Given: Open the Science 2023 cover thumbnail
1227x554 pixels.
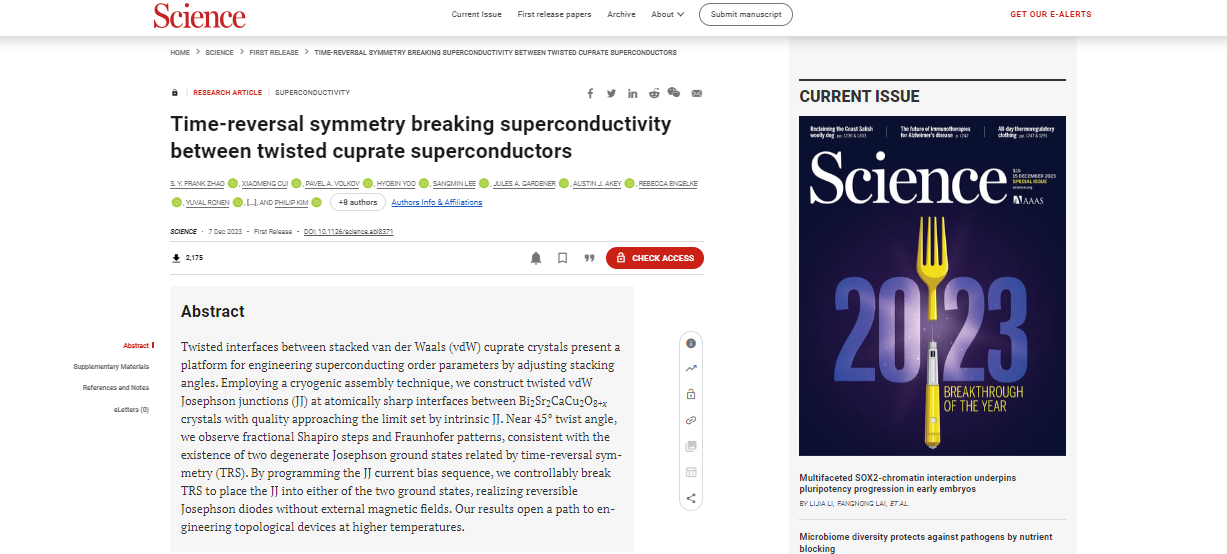Looking at the screenshot, I should (x=932, y=286).
